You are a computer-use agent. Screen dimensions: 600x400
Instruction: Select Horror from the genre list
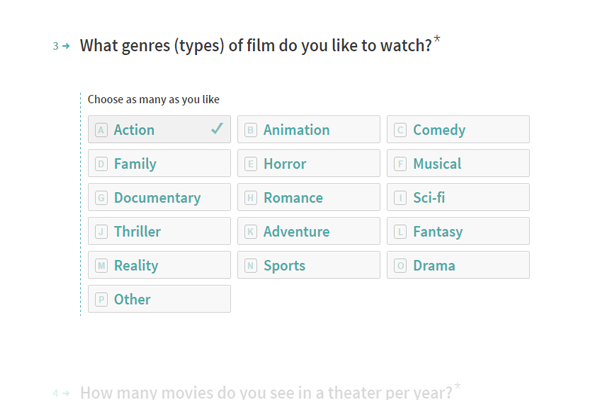pyautogui.click(x=308, y=163)
